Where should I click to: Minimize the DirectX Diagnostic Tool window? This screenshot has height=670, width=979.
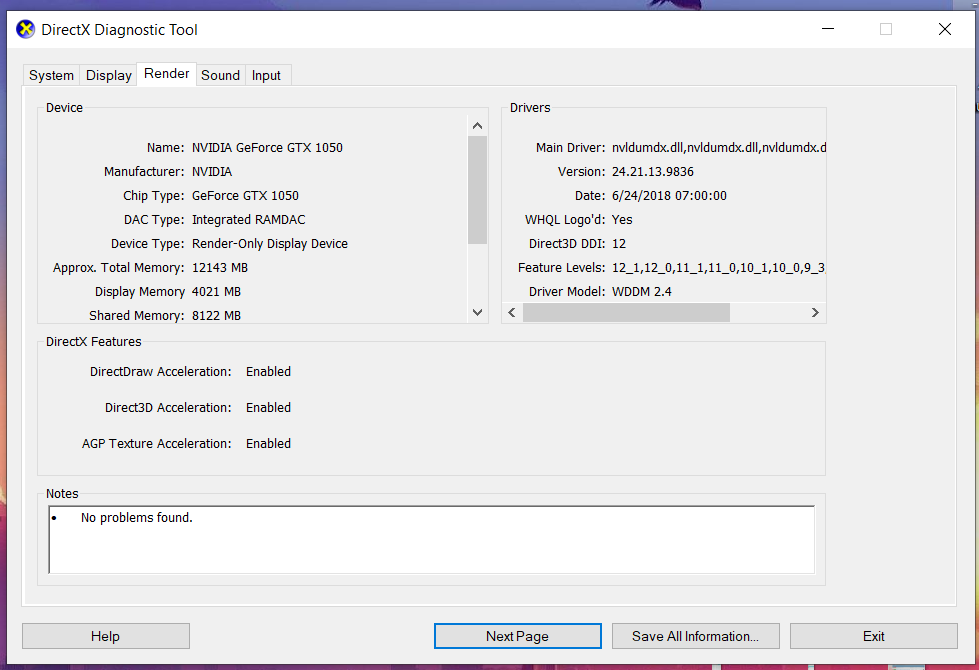tap(828, 29)
